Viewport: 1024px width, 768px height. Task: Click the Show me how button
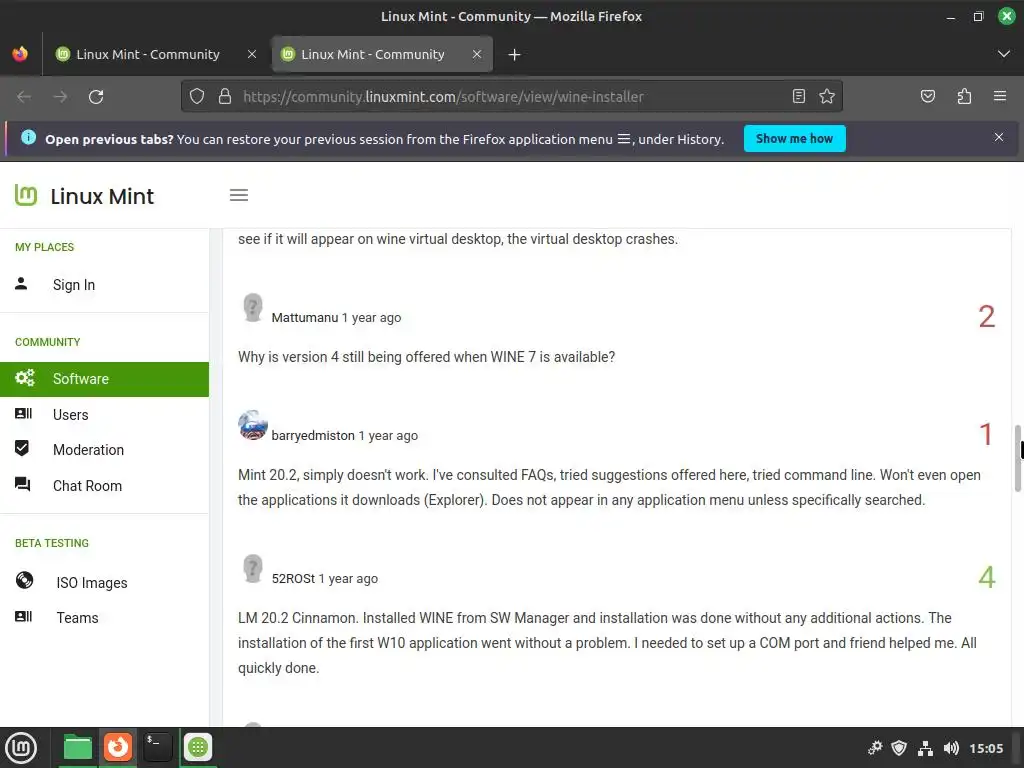[x=794, y=138]
